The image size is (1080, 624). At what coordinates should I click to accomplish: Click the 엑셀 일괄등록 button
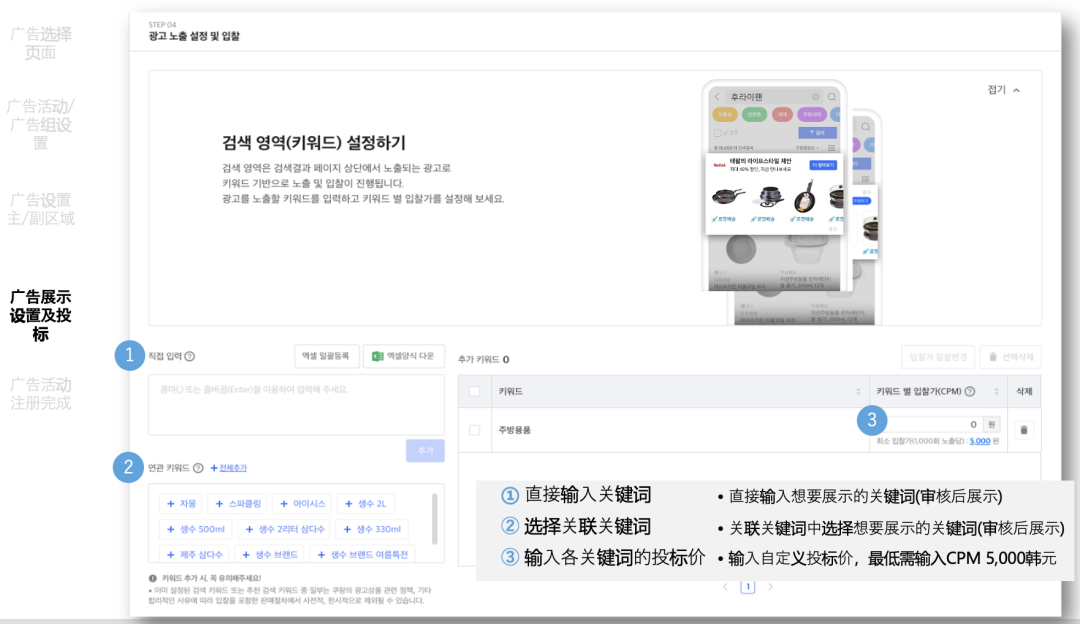click(x=326, y=356)
